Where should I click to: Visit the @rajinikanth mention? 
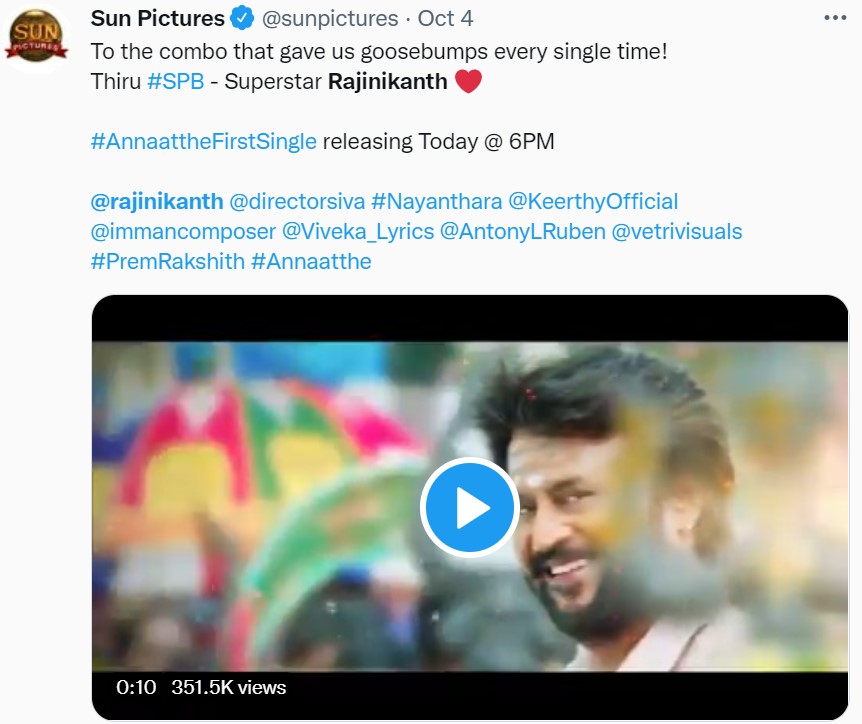click(x=156, y=201)
